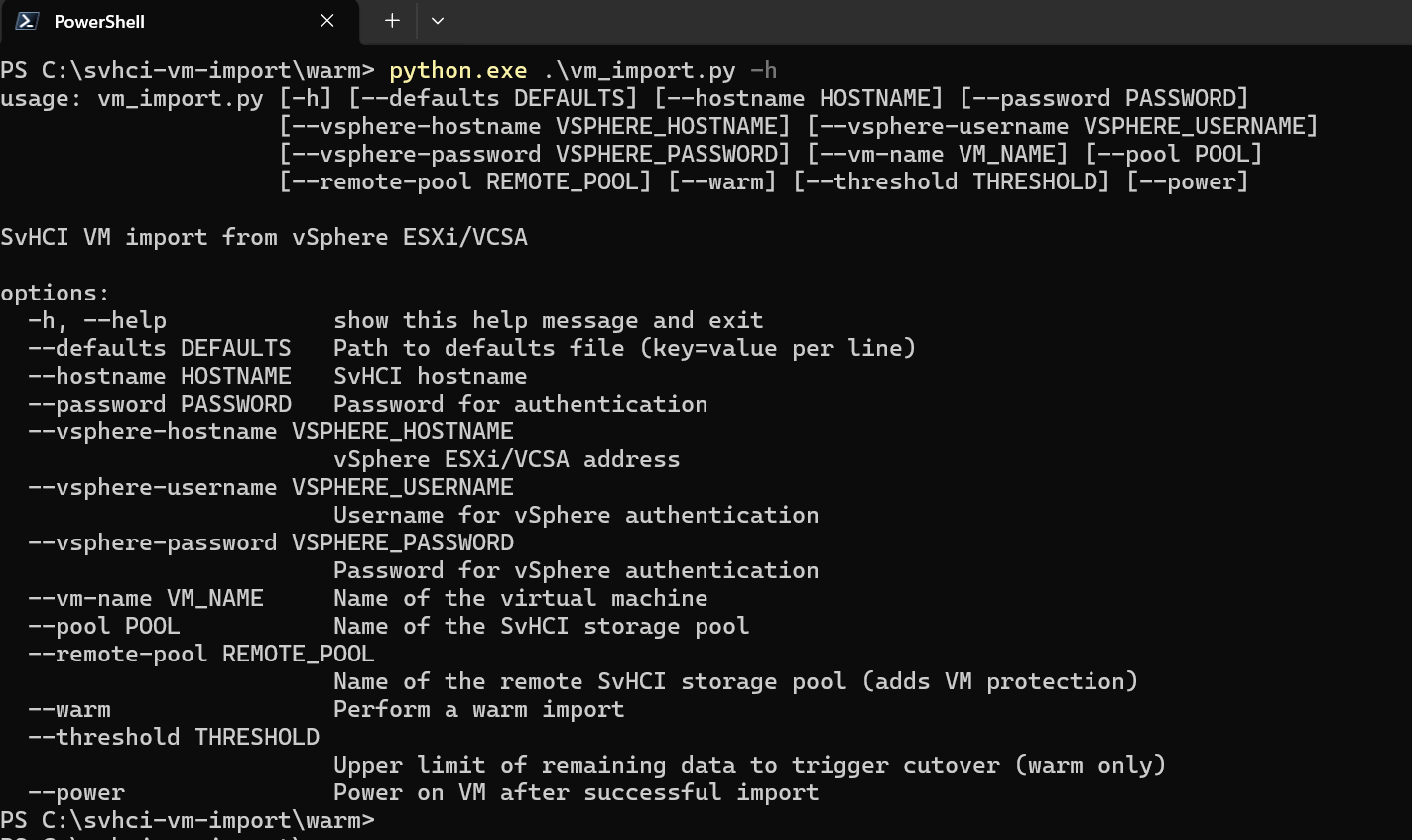Screen dimensions: 1412x840
Task: Click the empty title bar area beside tabs
Action: point(933,21)
